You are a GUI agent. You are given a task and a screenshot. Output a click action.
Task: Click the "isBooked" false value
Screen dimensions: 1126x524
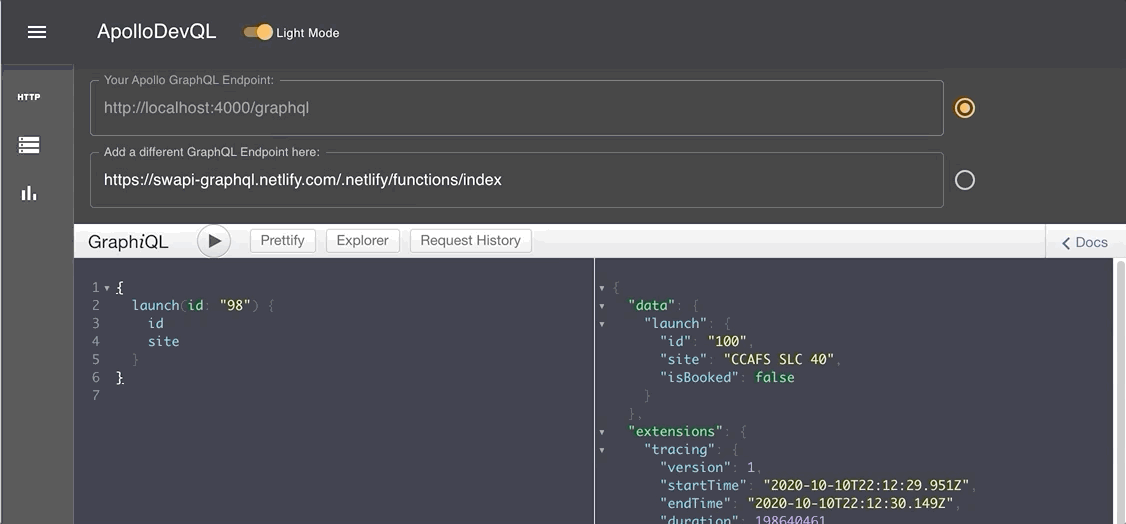click(x=774, y=378)
